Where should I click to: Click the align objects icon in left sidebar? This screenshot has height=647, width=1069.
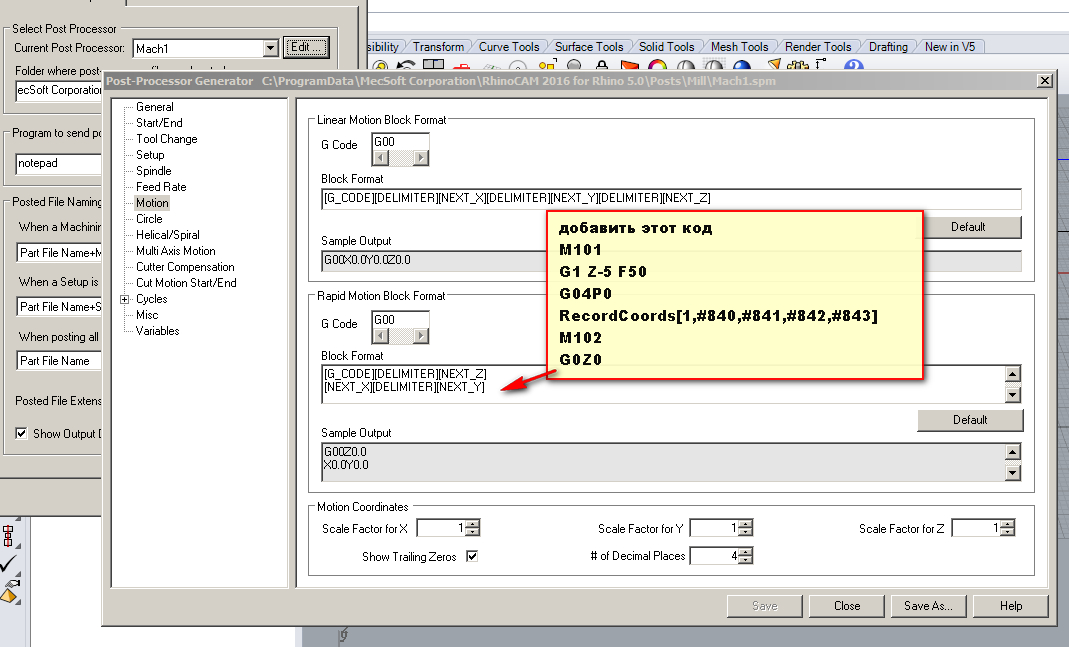point(8,536)
